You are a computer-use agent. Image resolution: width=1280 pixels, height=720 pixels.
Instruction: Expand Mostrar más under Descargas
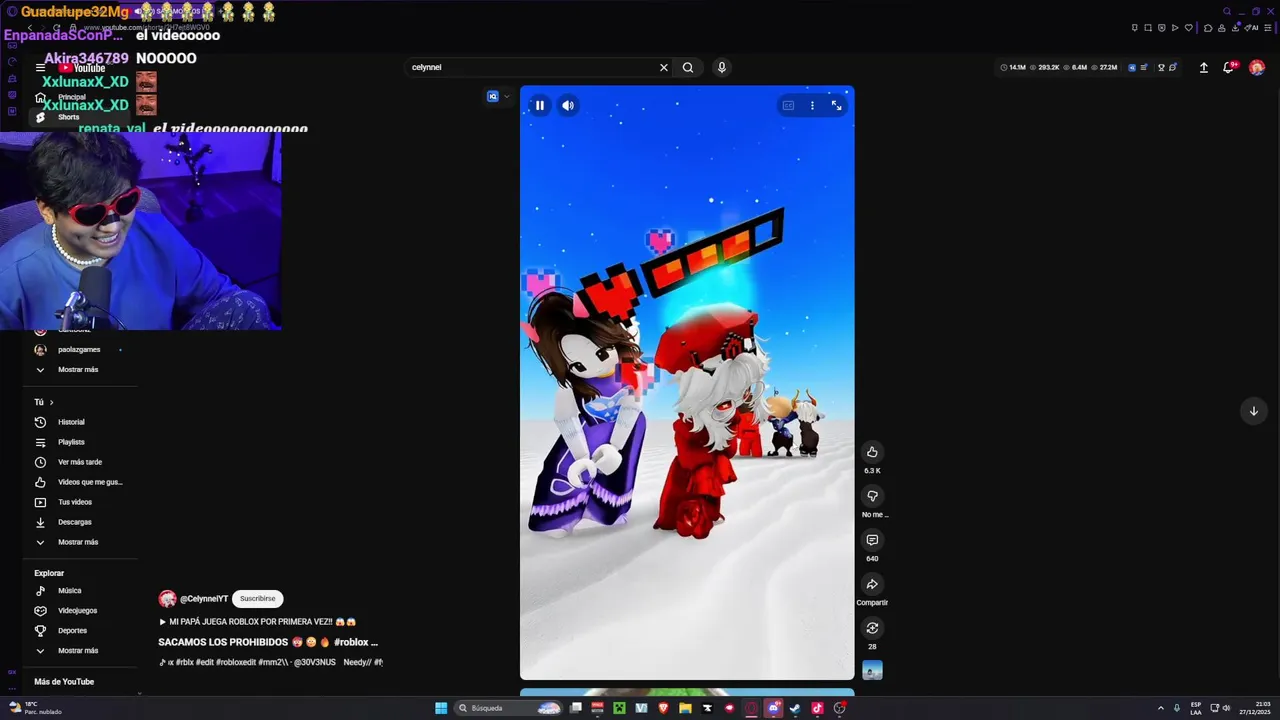78,542
